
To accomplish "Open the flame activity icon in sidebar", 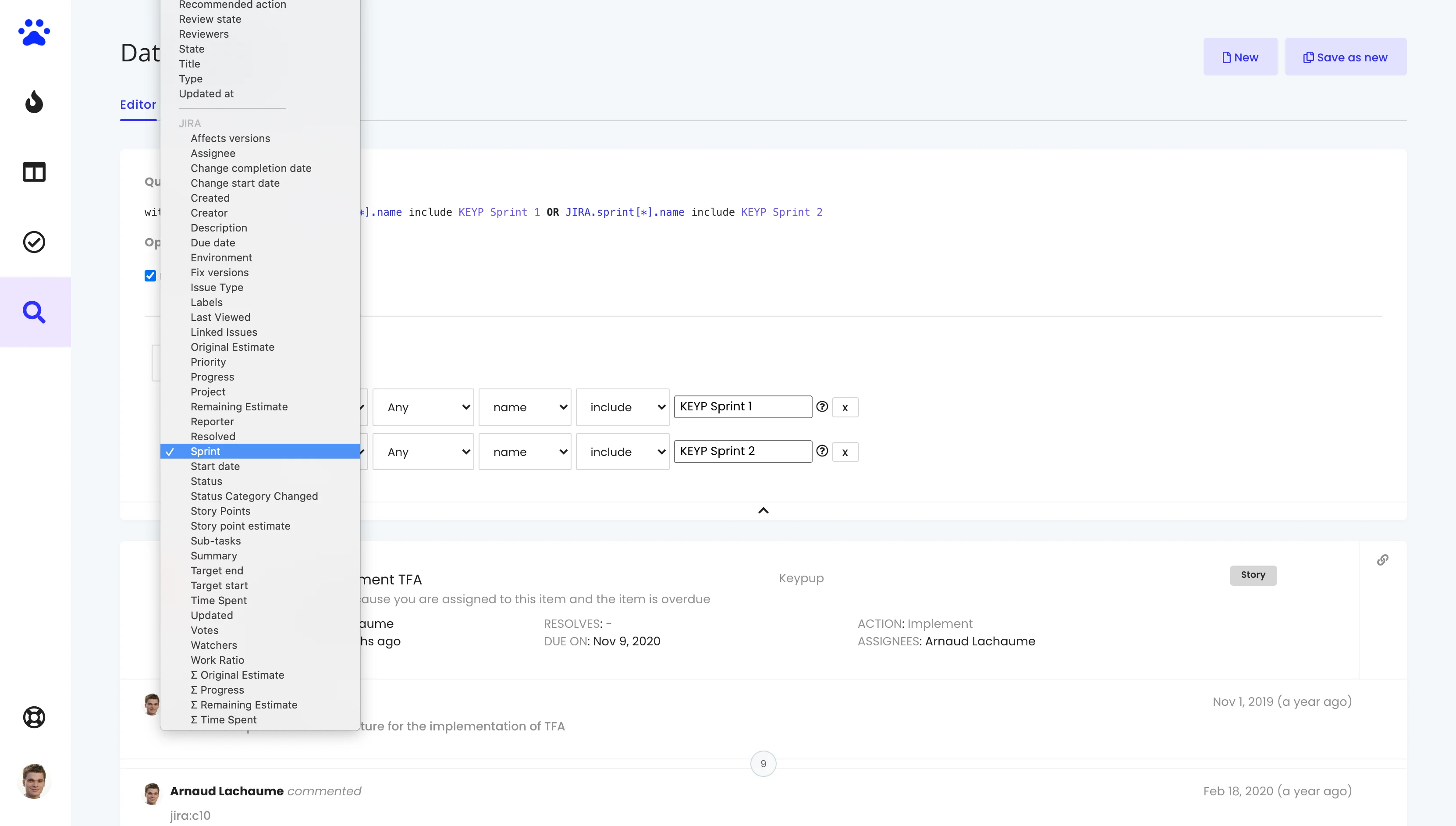I will (33, 102).
